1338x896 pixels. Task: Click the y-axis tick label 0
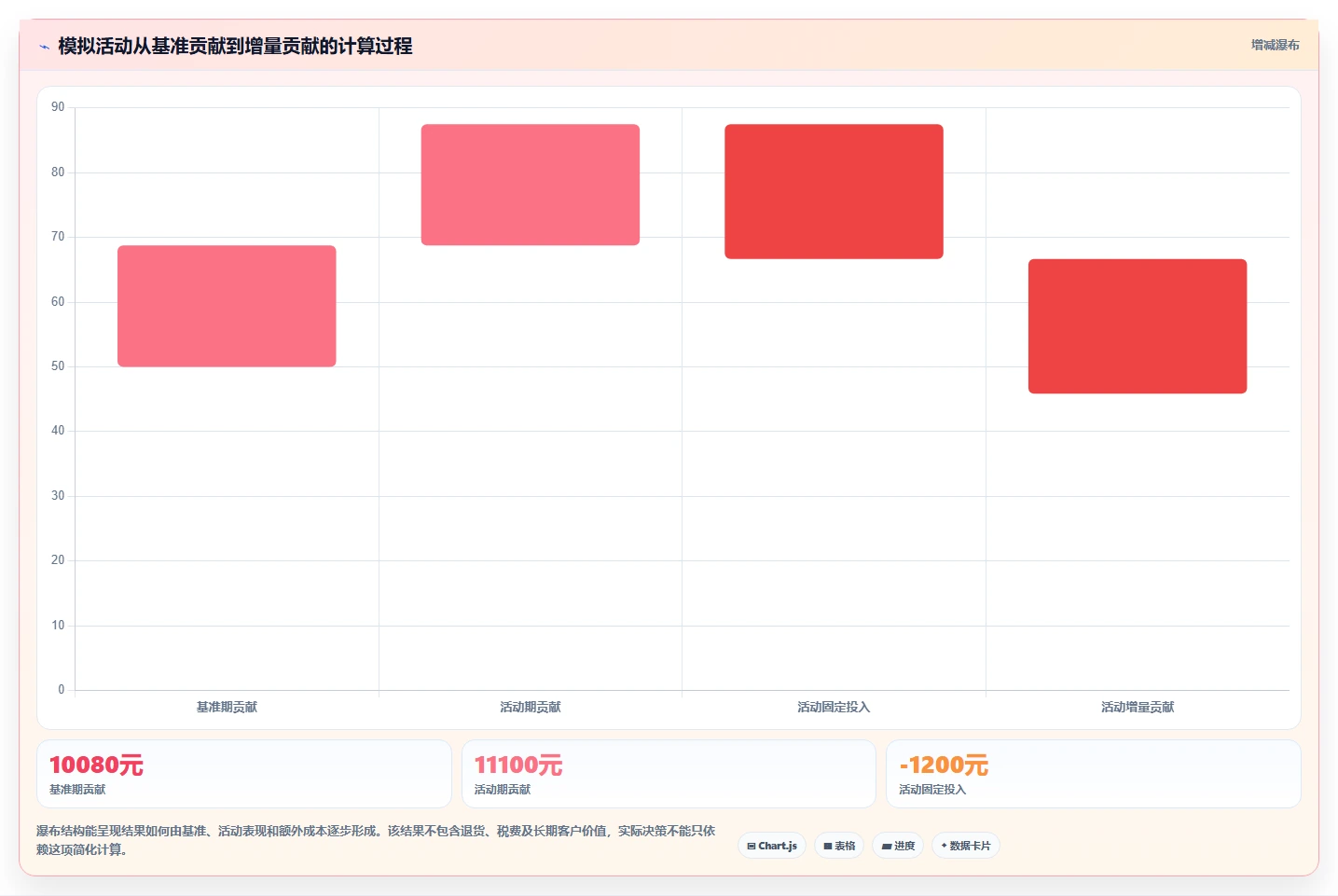62,690
